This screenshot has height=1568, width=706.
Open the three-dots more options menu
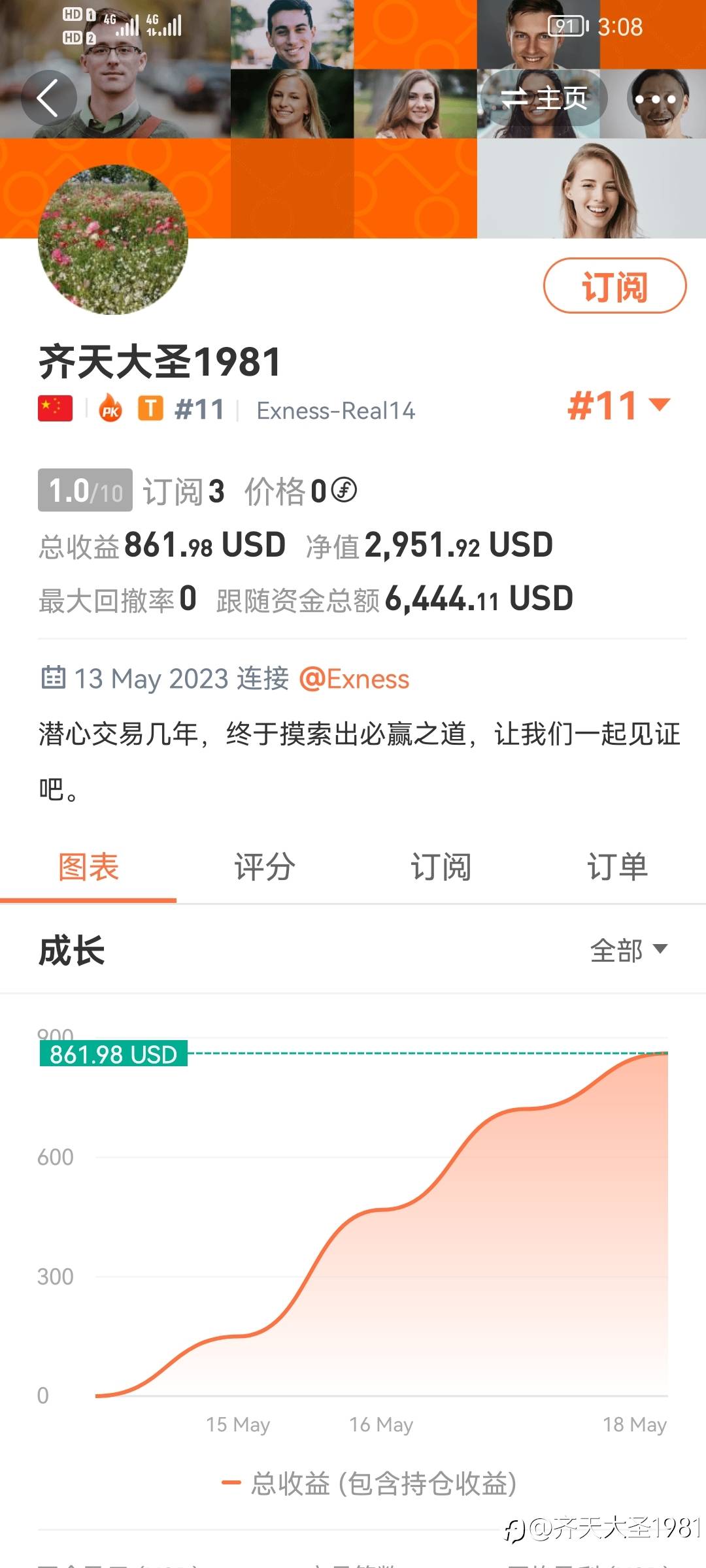tap(655, 99)
